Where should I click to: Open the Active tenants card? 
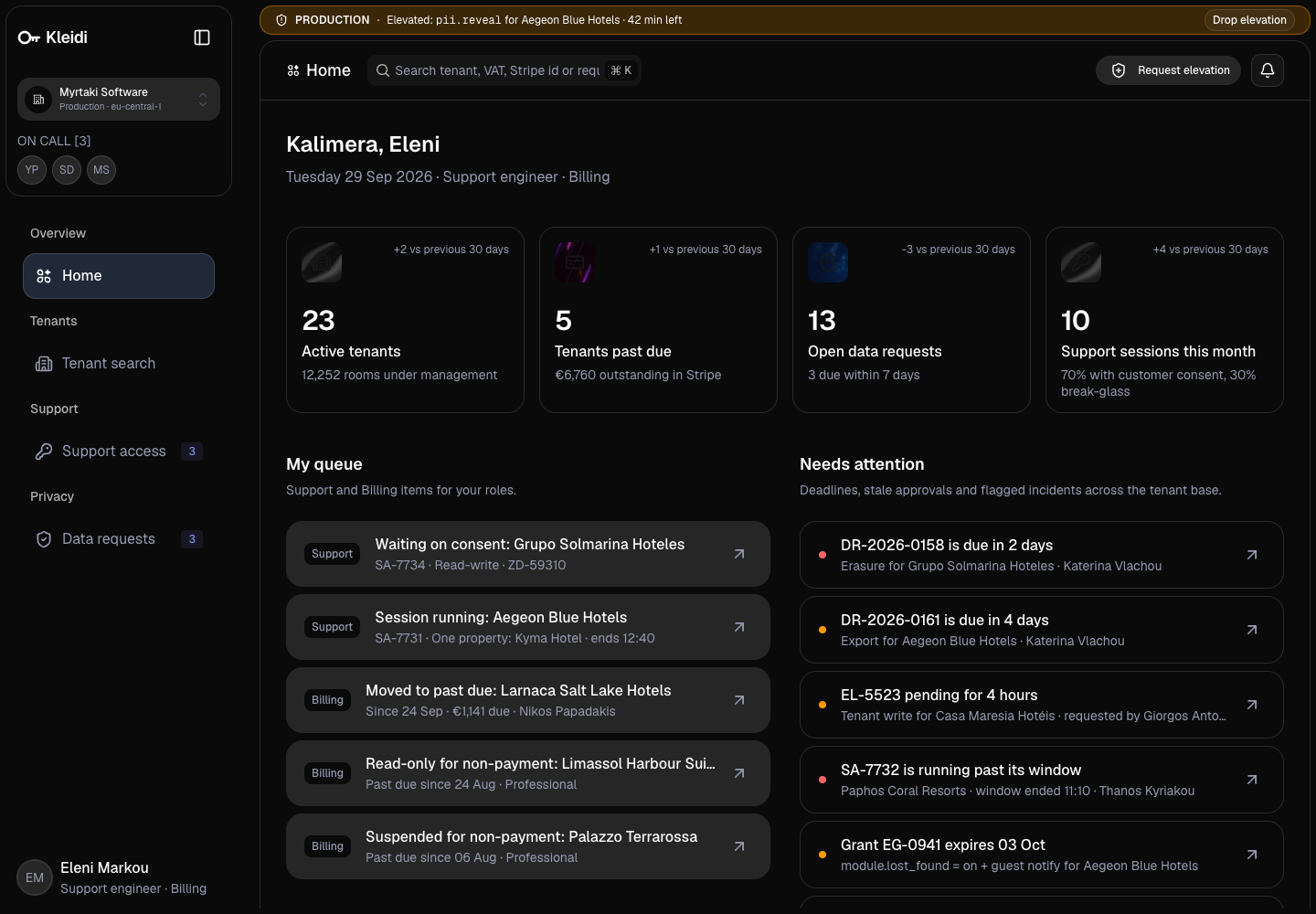coord(405,320)
